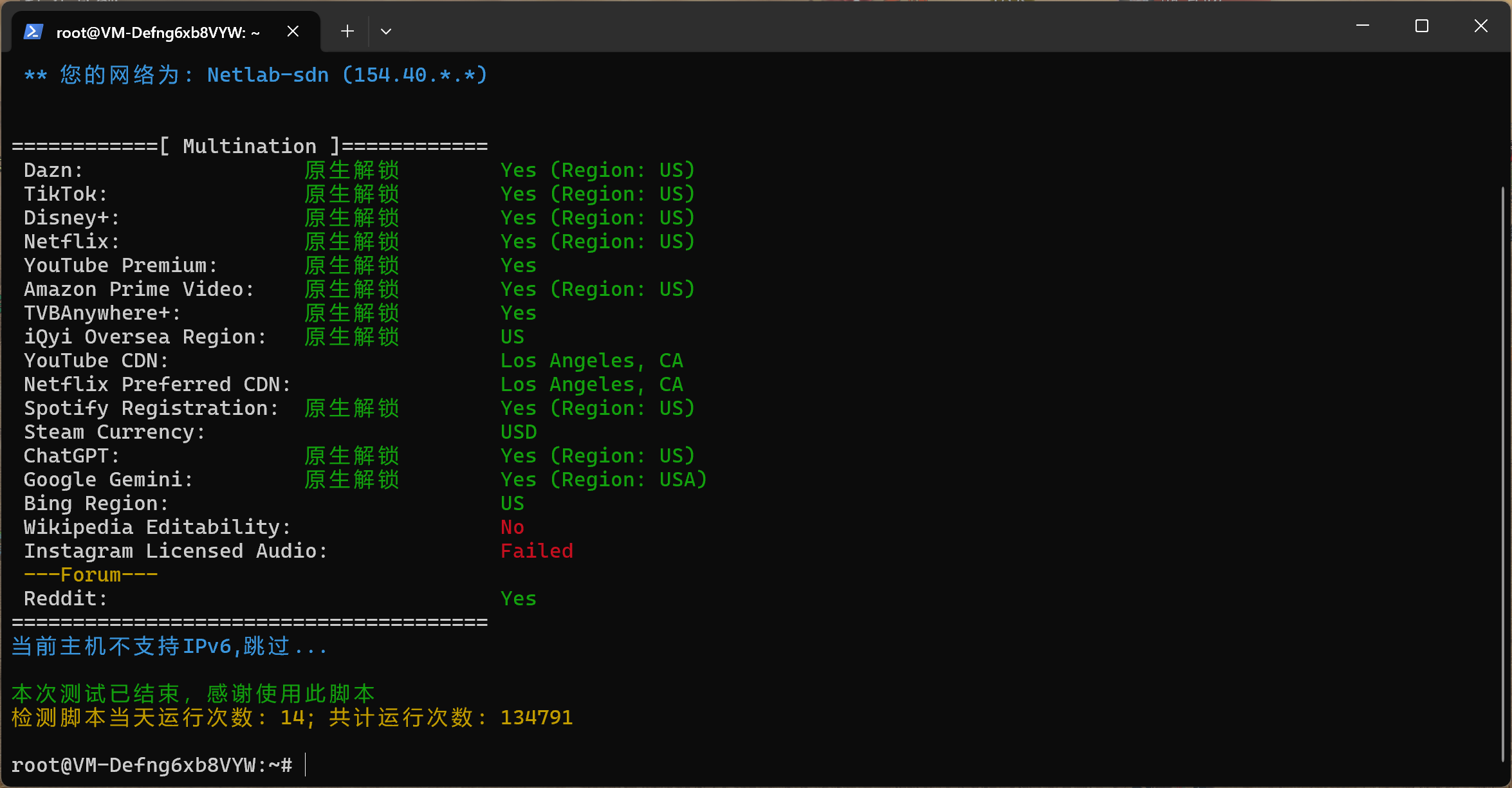Click the IPv6 not supported skip message
The width and height of the screenshot is (1512, 788).
(x=170, y=646)
